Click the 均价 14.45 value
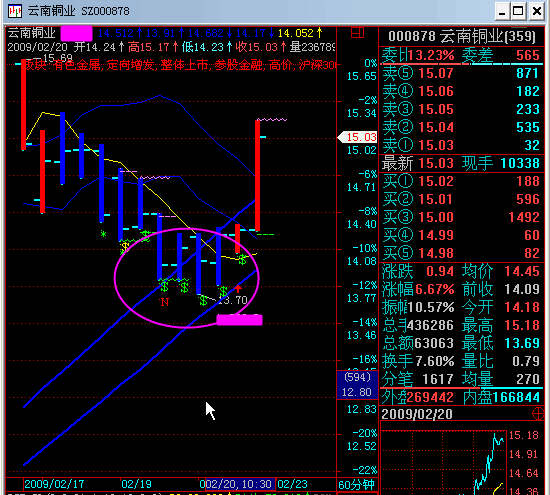Viewport: 550px width, 495px height. tap(522, 271)
